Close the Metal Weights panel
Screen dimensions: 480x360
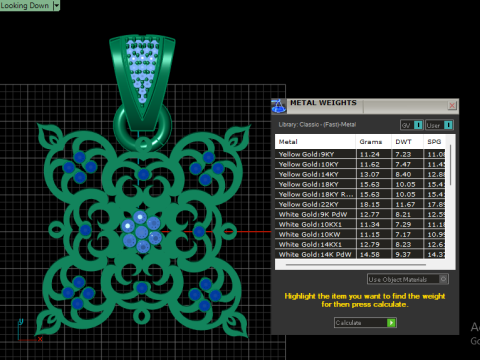pyautogui.click(x=452, y=106)
